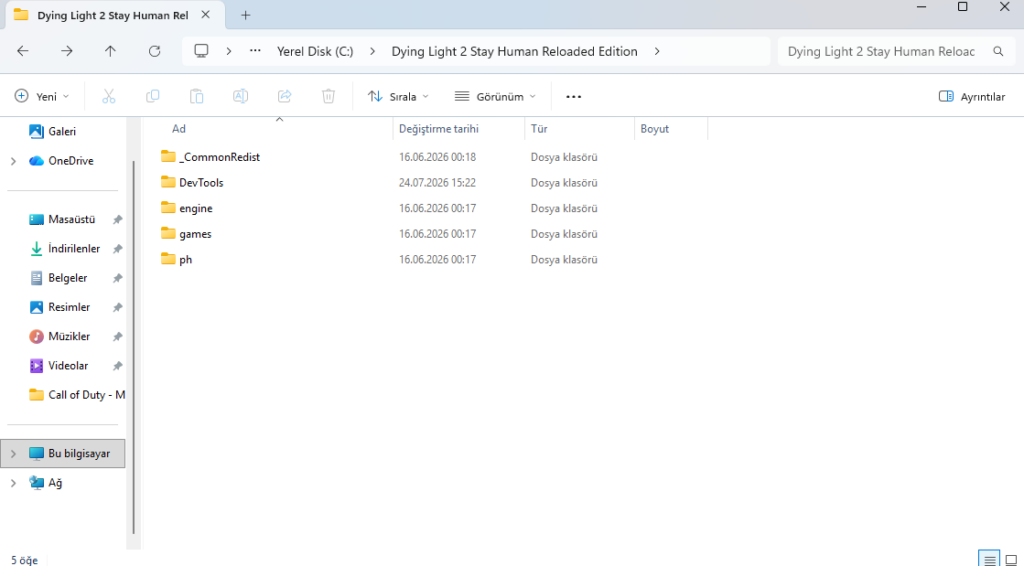Open the Yeni dropdown menu

coord(42,97)
